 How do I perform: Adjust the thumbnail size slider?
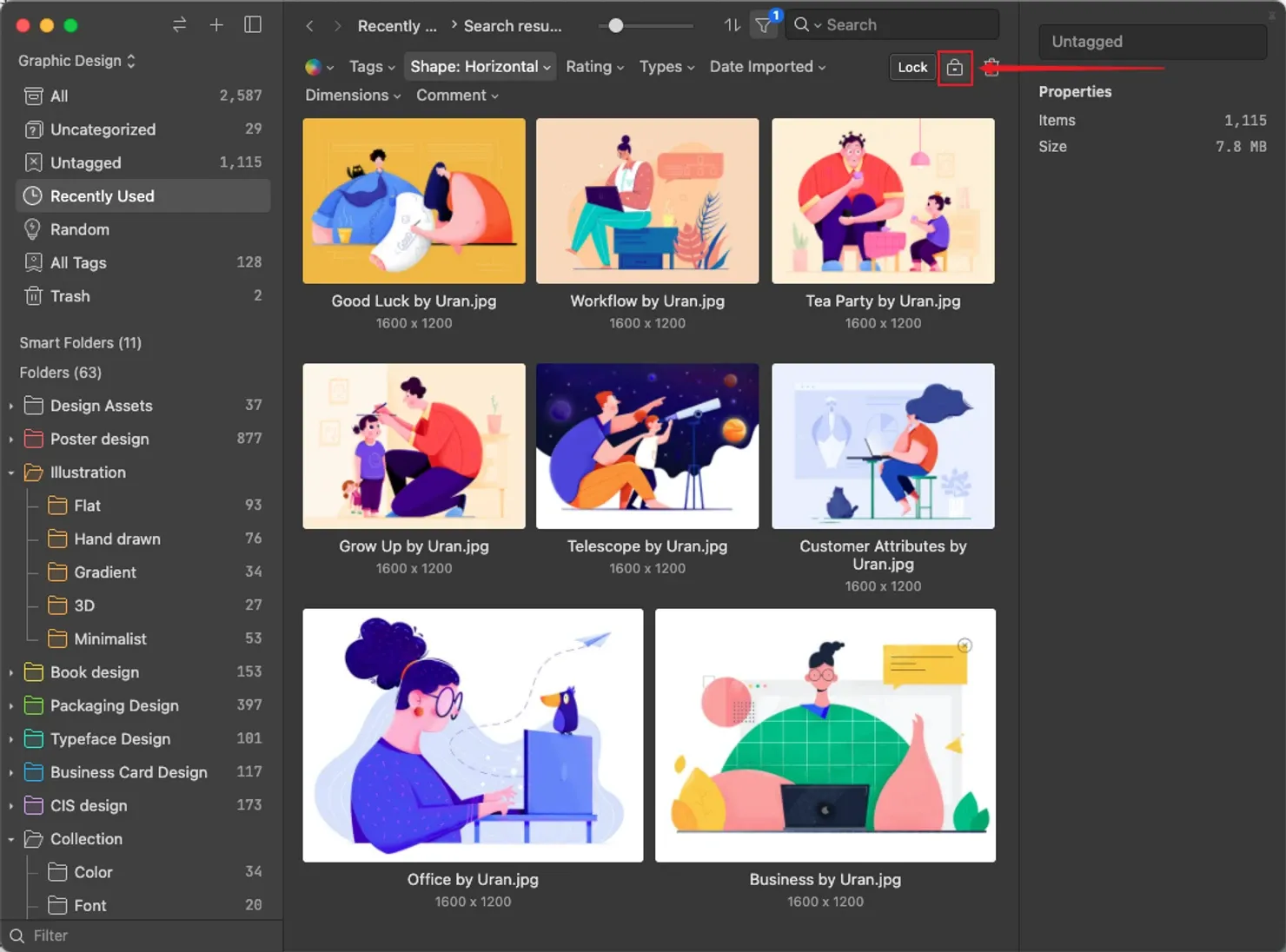click(616, 25)
